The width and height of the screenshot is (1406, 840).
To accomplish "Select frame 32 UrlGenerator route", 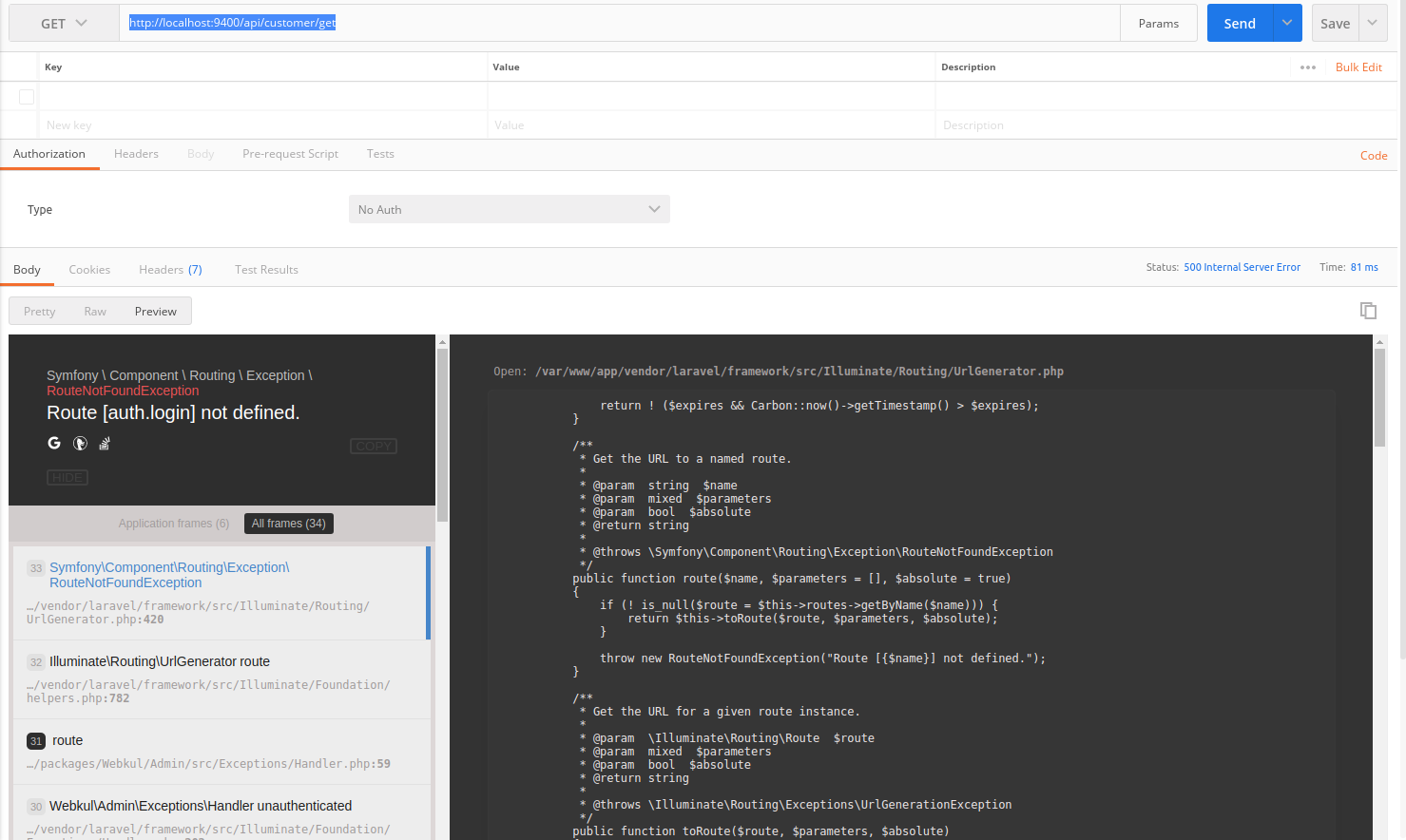I will coord(220,679).
